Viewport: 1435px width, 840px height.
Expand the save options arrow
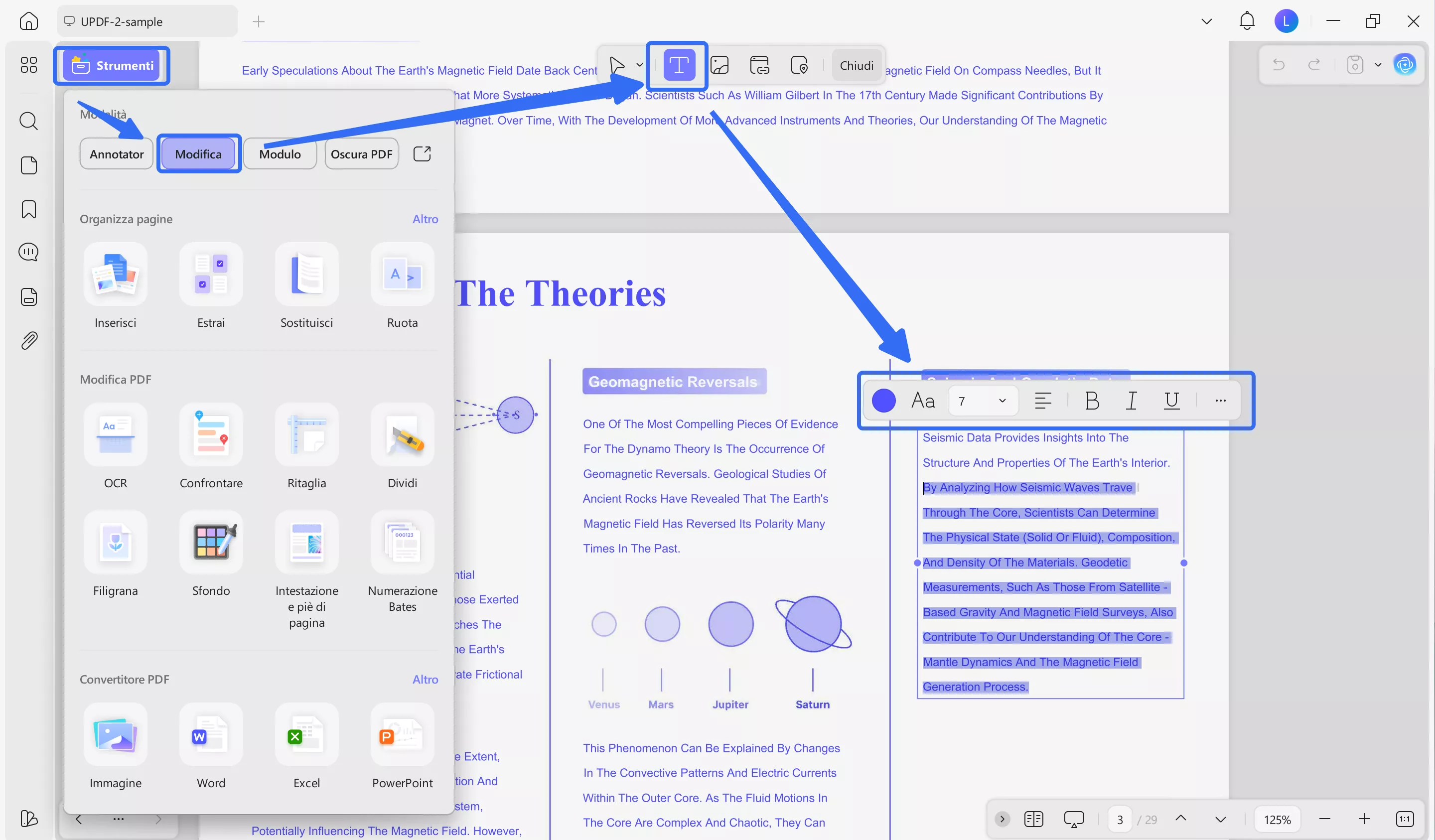coord(1378,65)
